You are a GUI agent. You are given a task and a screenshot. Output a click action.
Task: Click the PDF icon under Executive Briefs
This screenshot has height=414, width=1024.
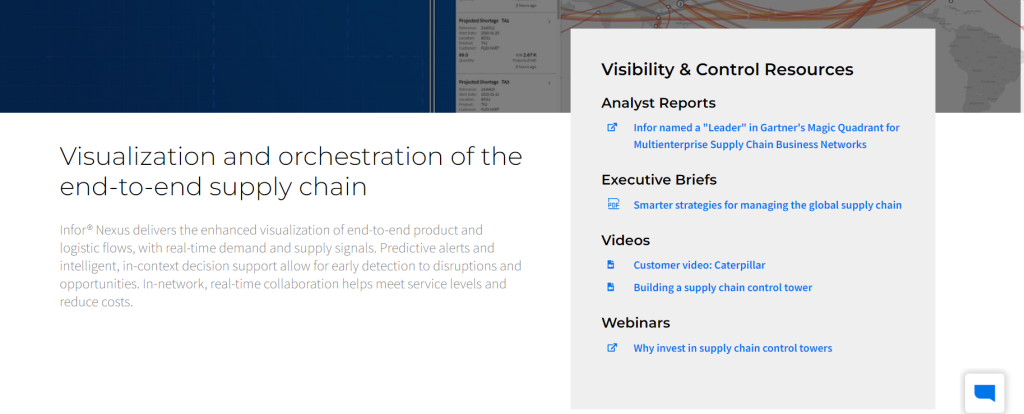613,204
